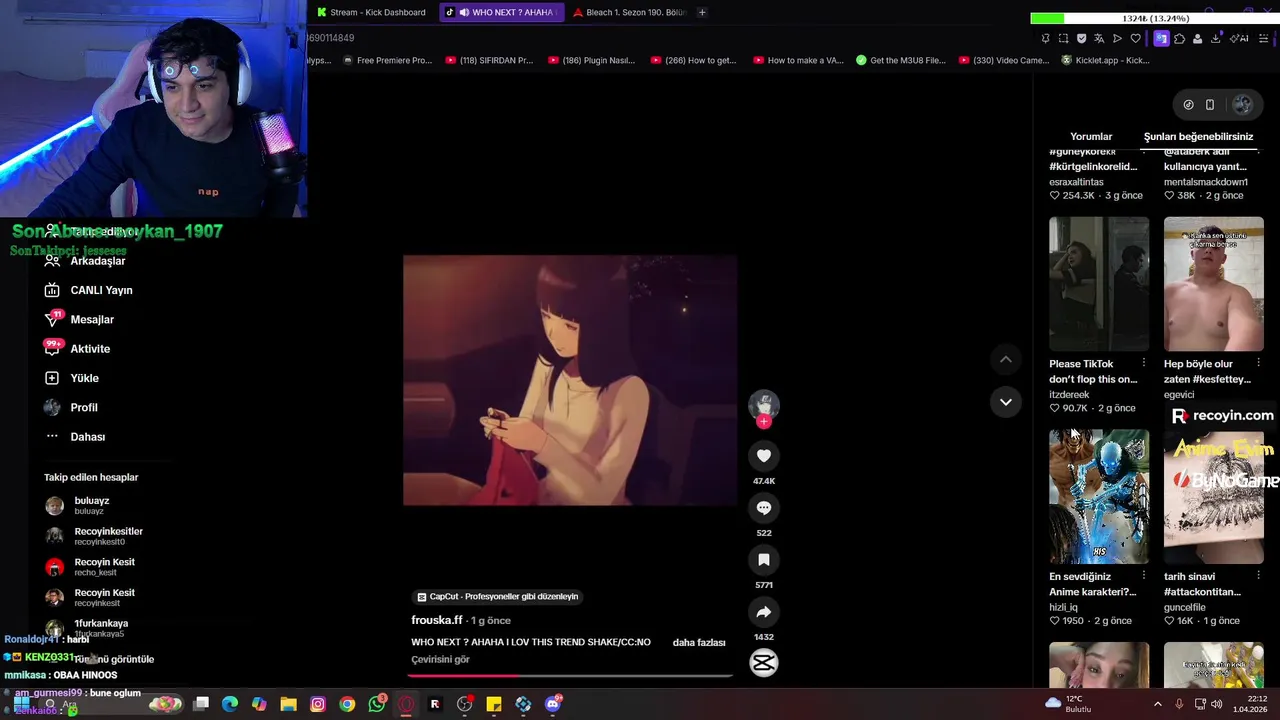Open volume control in system tray
The image size is (1280, 720).
pos(1217,704)
